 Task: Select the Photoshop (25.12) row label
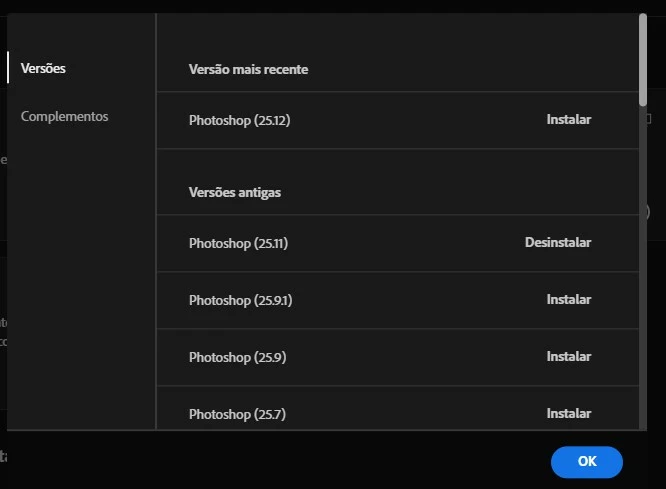pyautogui.click(x=240, y=120)
